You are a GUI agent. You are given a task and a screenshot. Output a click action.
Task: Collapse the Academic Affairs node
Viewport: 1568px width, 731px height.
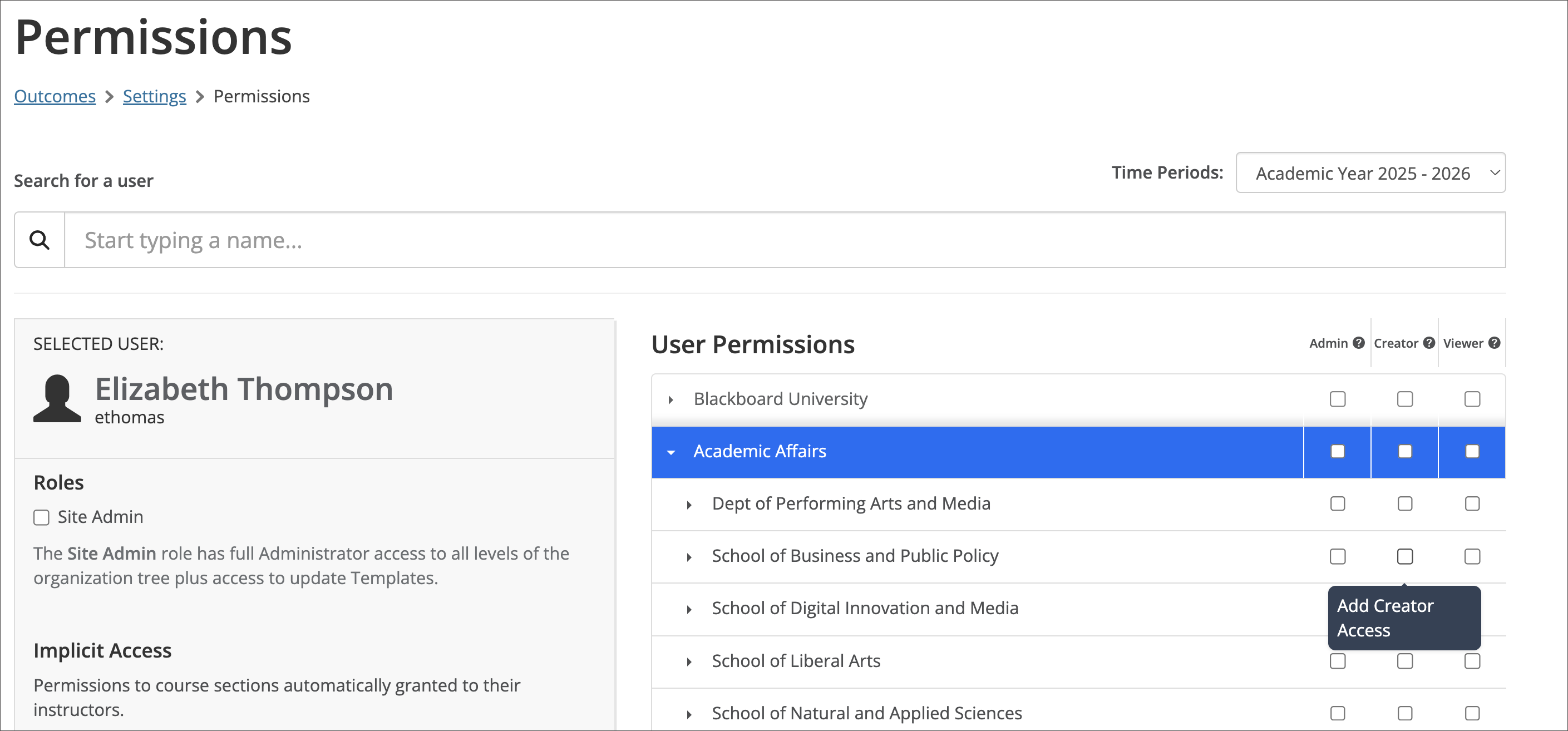[x=671, y=452]
